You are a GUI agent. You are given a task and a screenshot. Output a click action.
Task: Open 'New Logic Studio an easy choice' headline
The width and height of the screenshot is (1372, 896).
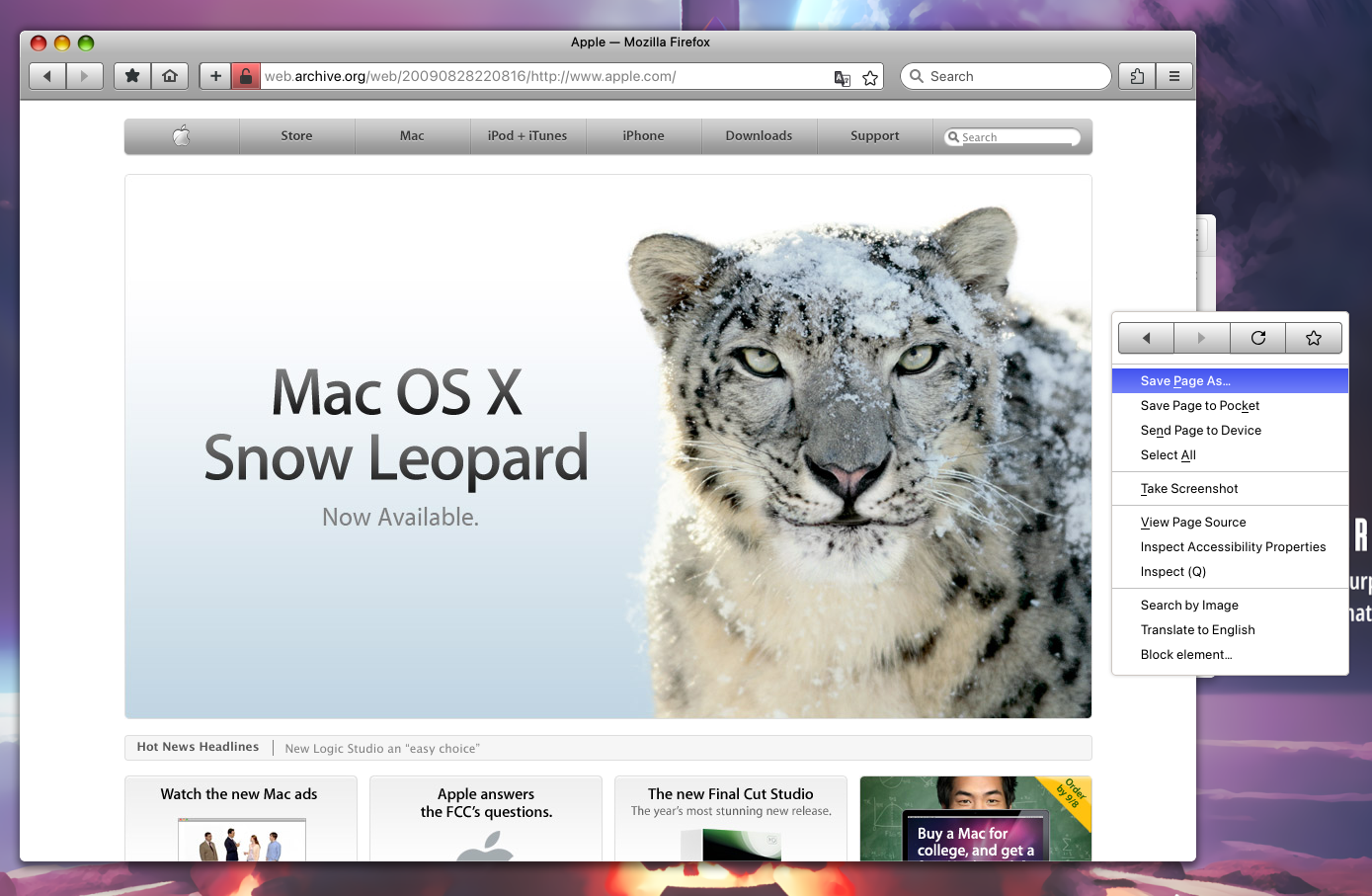382,749
